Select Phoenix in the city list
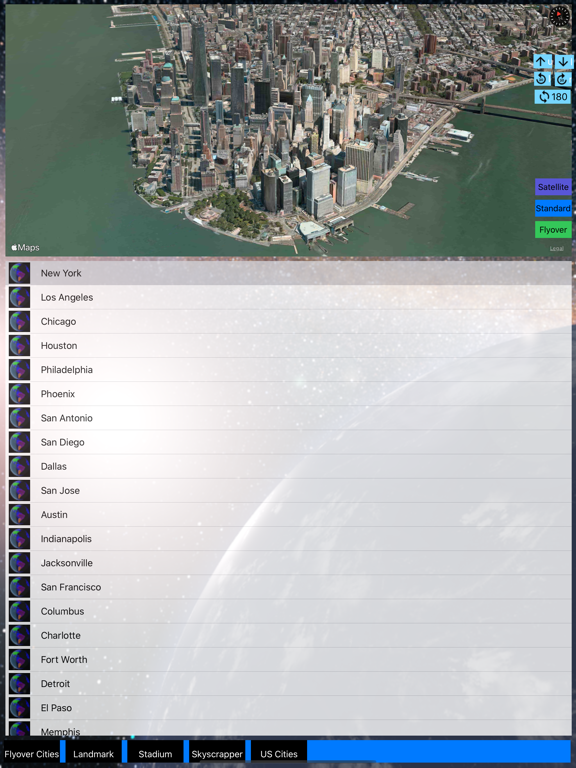576x768 pixels. 289,394
